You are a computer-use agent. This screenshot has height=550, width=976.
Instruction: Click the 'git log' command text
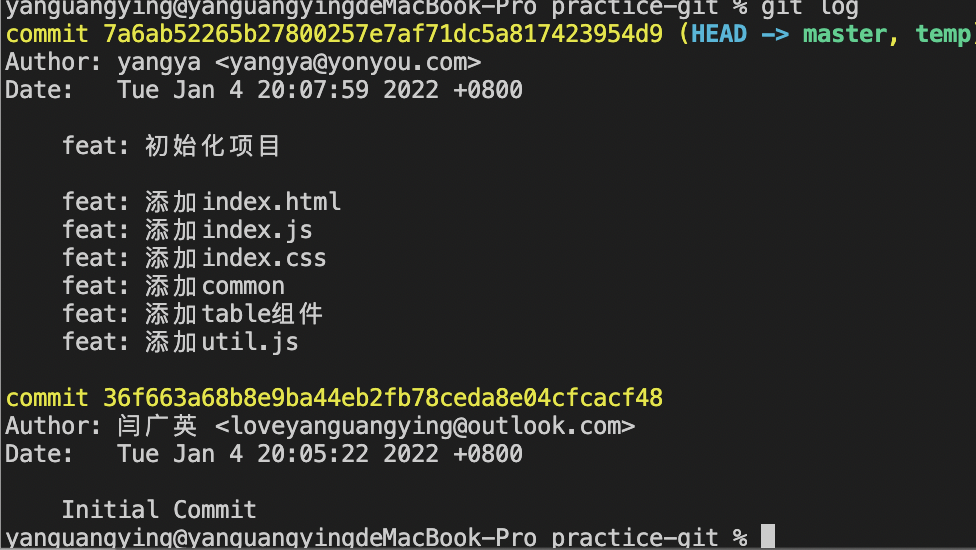tap(810, 9)
